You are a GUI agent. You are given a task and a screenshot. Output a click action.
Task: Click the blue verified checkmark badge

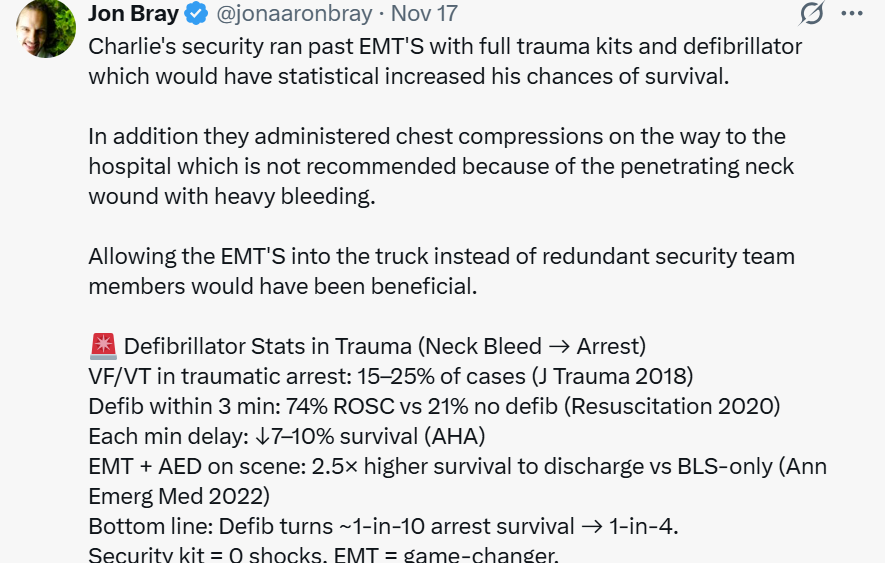click(x=198, y=15)
